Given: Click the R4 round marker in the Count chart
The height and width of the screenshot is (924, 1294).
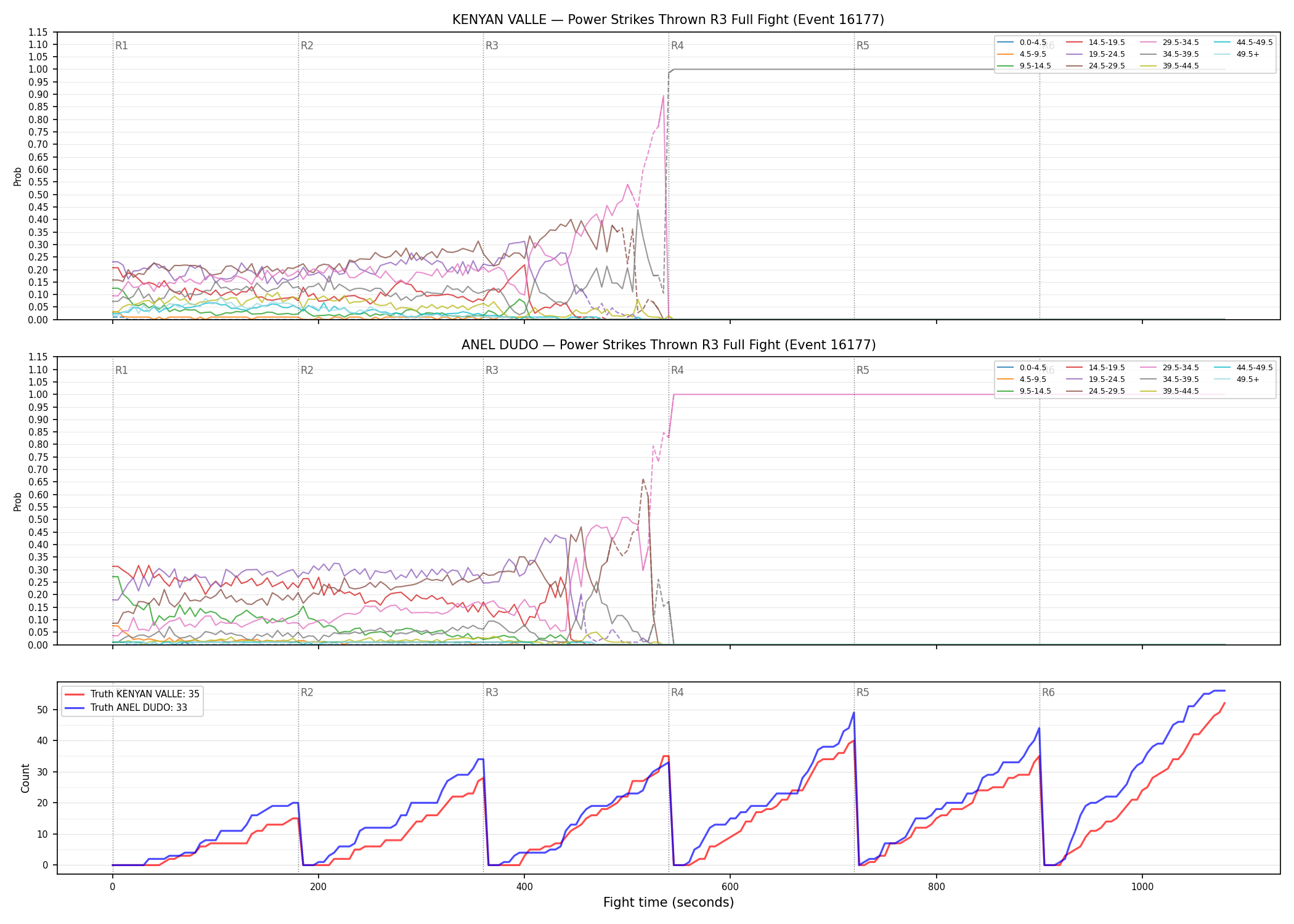Looking at the screenshot, I should (x=677, y=692).
